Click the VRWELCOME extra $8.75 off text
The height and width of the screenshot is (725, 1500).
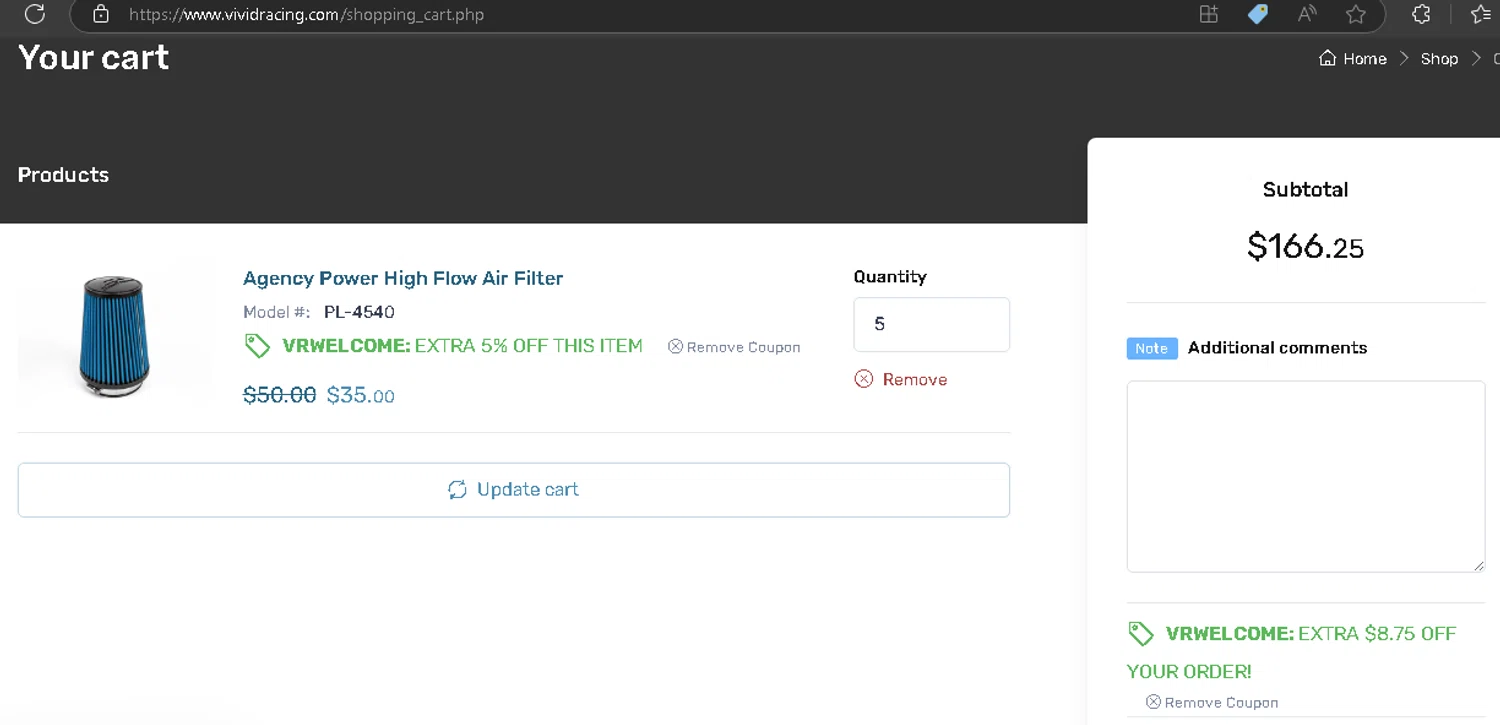point(1292,652)
